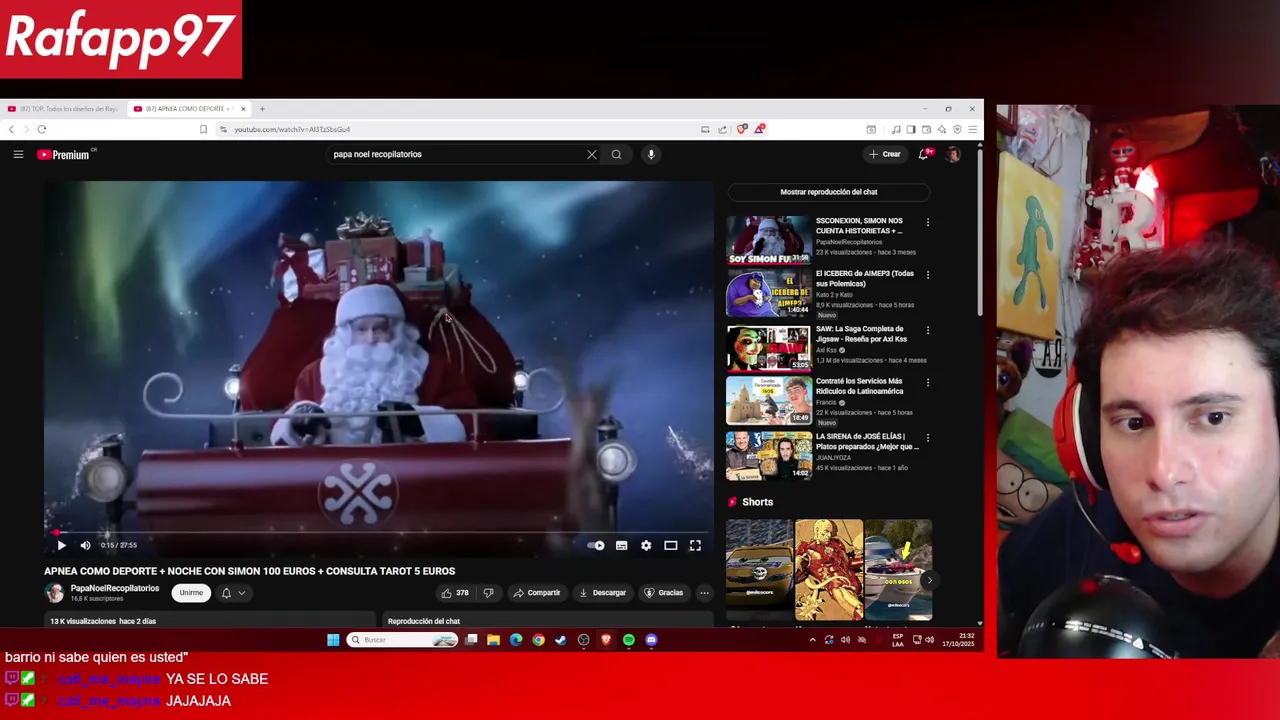Viewport: 1280px width, 720px height.
Task: Open Spotify from the taskbar
Action: [x=628, y=640]
